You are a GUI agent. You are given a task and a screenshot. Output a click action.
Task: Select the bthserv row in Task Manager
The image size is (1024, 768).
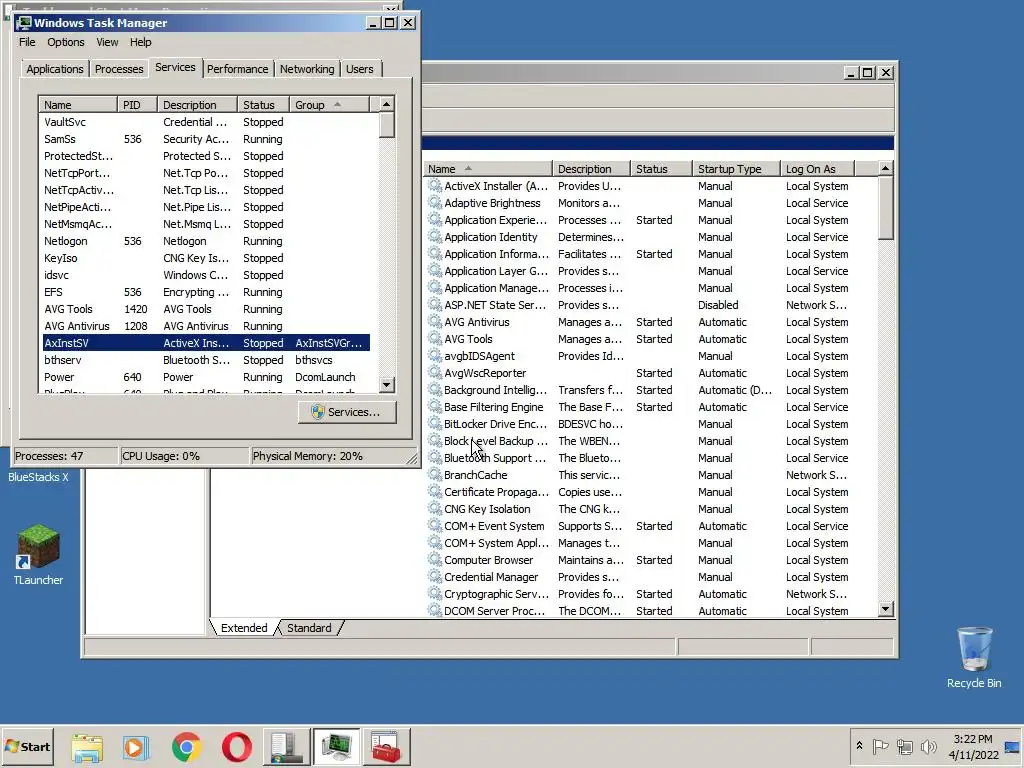coord(206,359)
